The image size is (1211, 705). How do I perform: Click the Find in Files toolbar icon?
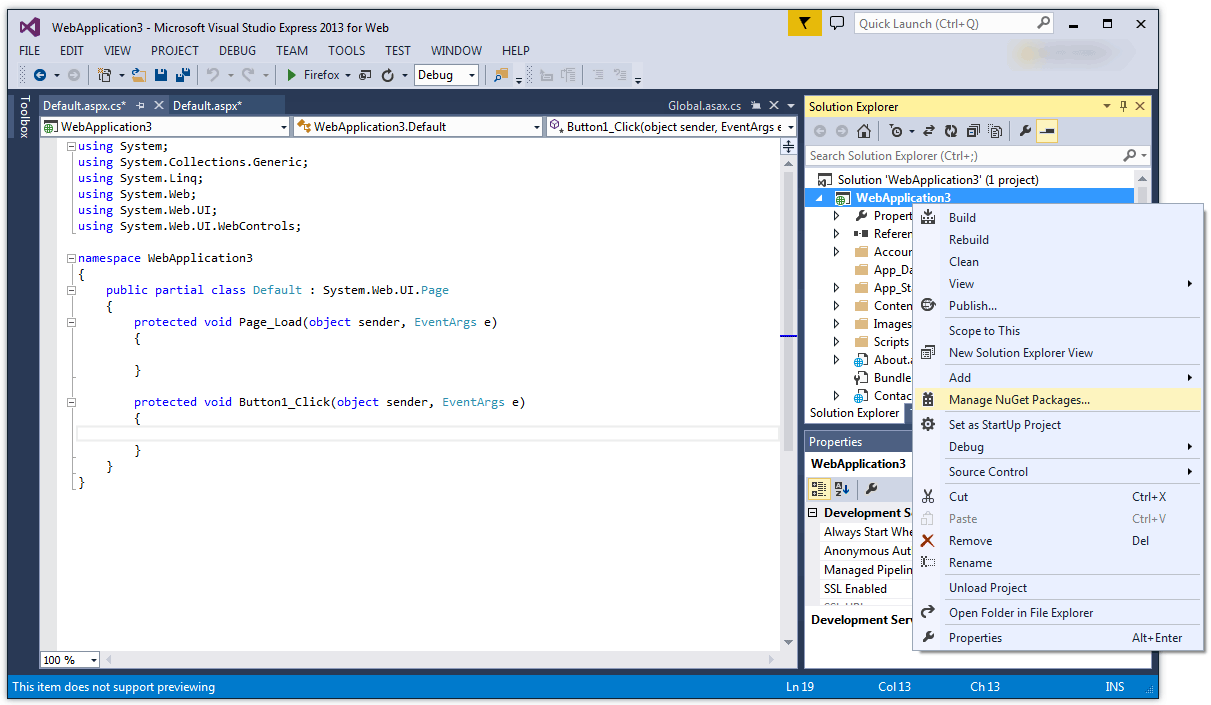click(501, 75)
